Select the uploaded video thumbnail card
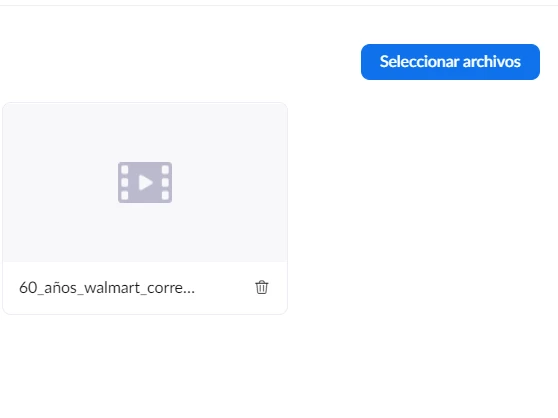Image resolution: width=558 pixels, height=418 pixels. point(145,208)
